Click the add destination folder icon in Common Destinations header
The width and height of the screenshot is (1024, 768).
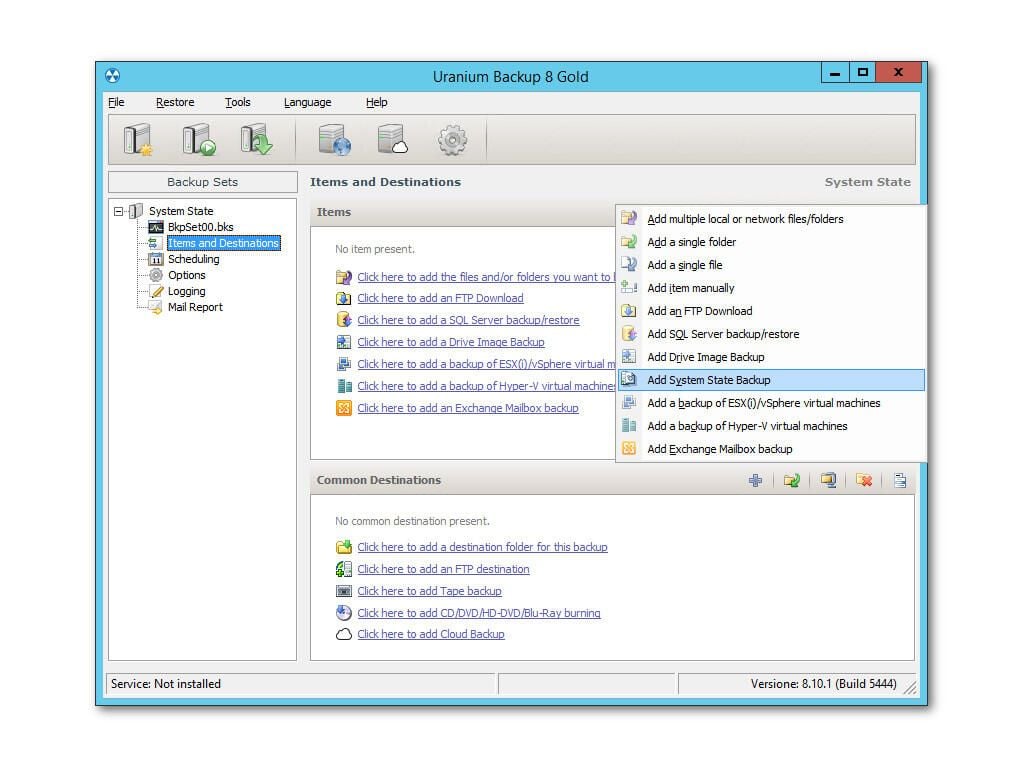[792, 481]
